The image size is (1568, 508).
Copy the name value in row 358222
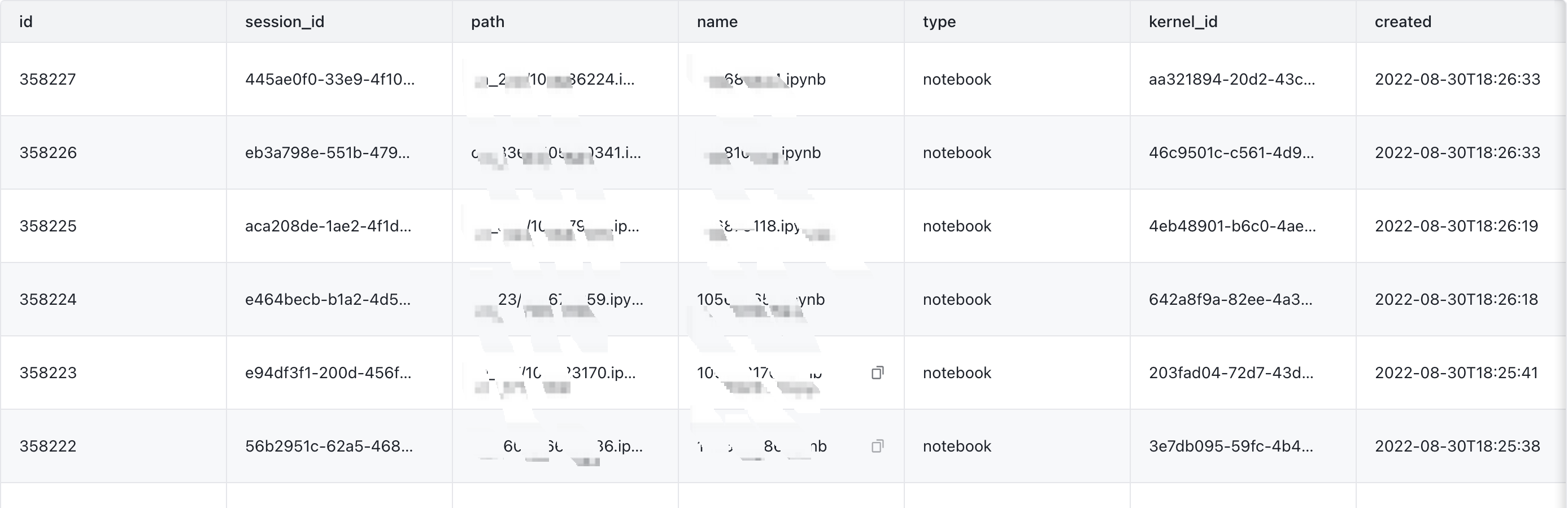click(877, 446)
